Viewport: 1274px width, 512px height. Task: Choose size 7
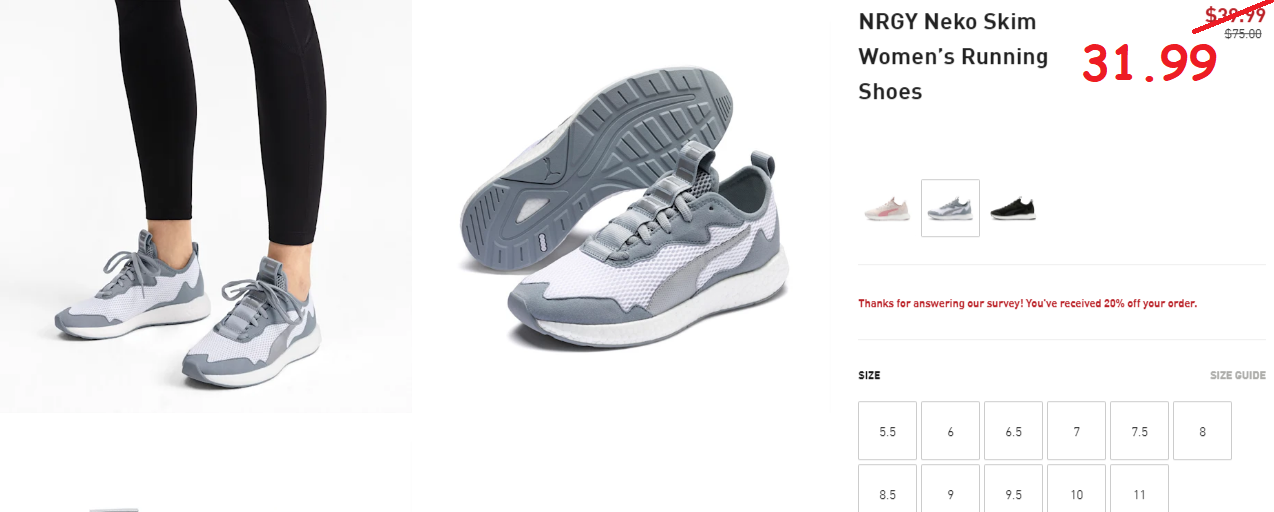pyautogui.click(x=1076, y=431)
